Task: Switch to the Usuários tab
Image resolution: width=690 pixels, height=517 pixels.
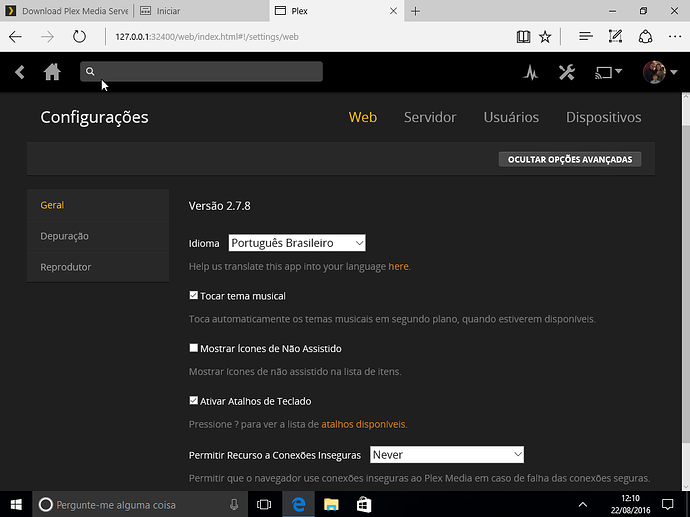Action: pyautogui.click(x=511, y=117)
